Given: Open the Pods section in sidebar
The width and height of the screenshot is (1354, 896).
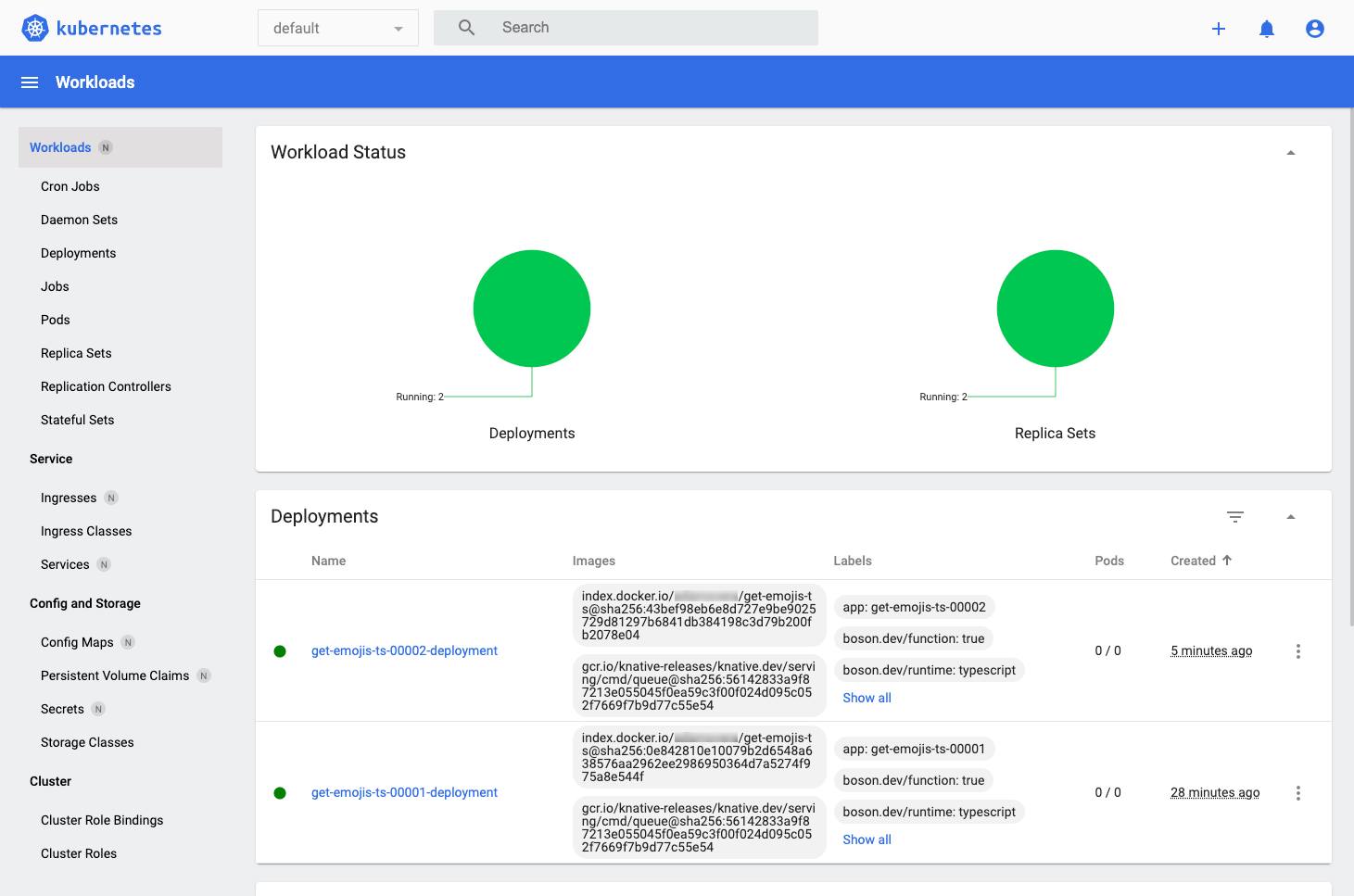Looking at the screenshot, I should pyautogui.click(x=55, y=319).
